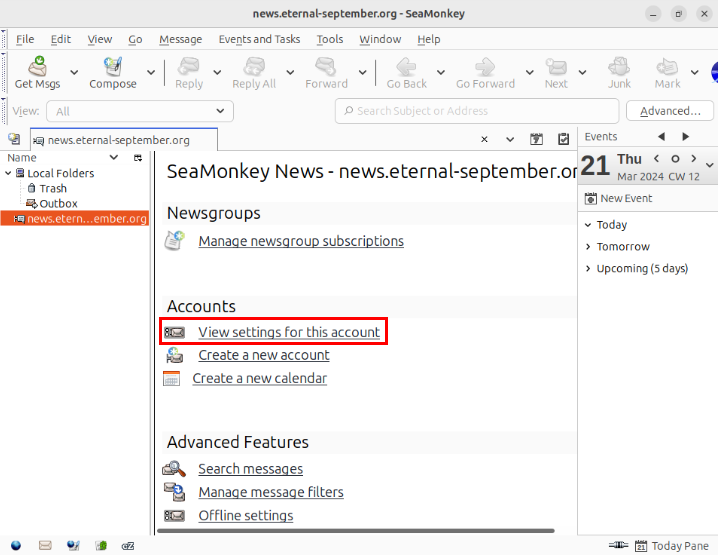This screenshot has height=556, width=718.
Task: Click the Go Back arrow icon
Action: pos(406,67)
